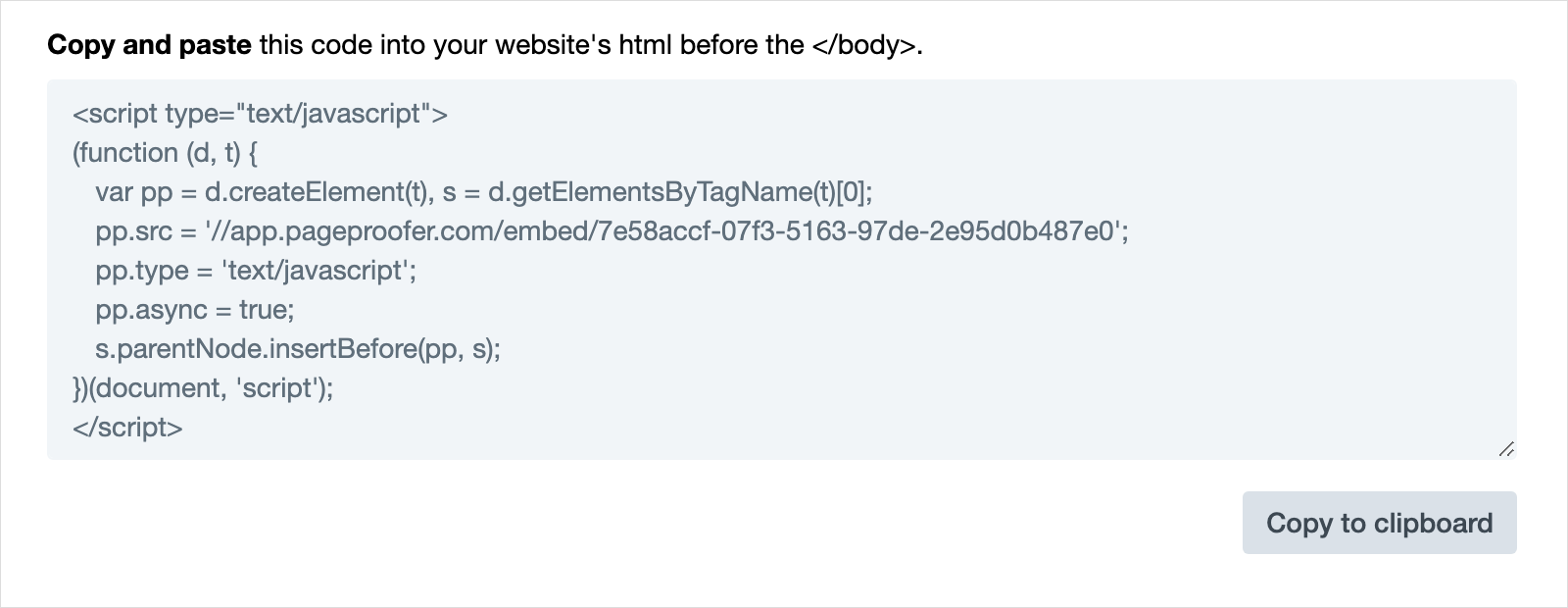Click the textarea resize handle

1506,449
